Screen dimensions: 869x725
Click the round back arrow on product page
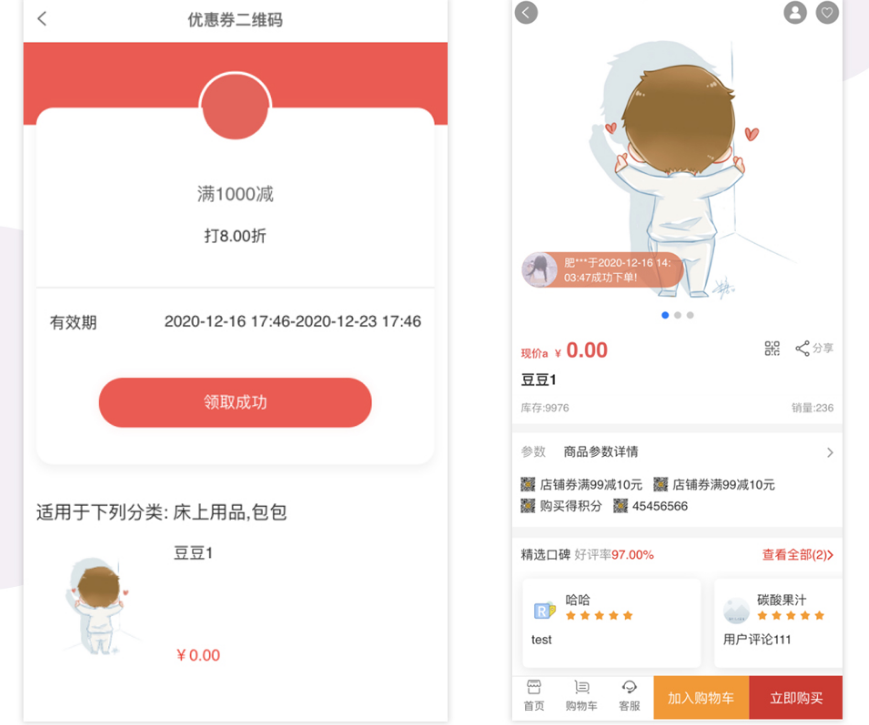tap(526, 12)
